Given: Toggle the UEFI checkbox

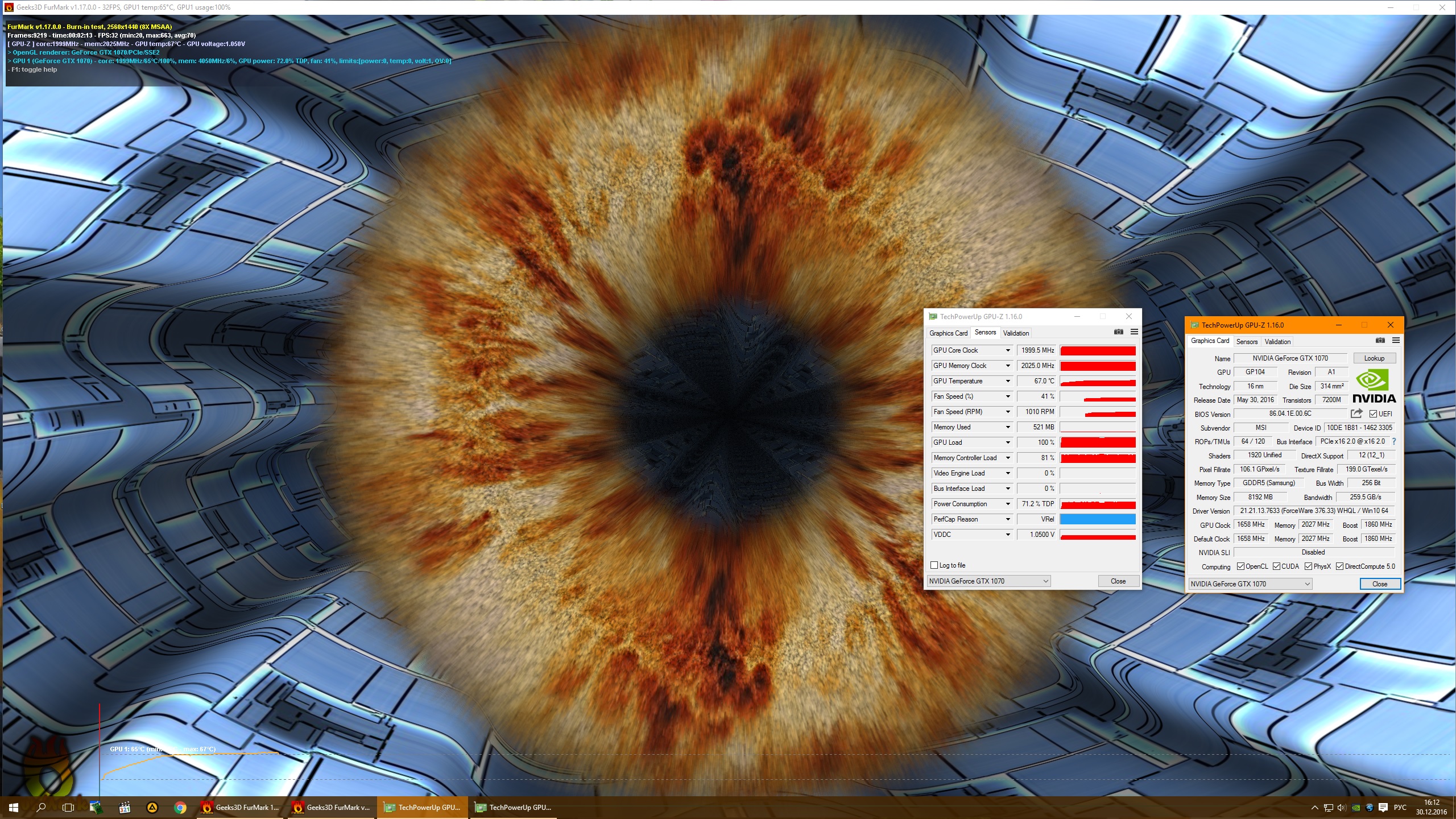Looking at the screenshot, I should pyautogui.click(x=1373, y=414).
